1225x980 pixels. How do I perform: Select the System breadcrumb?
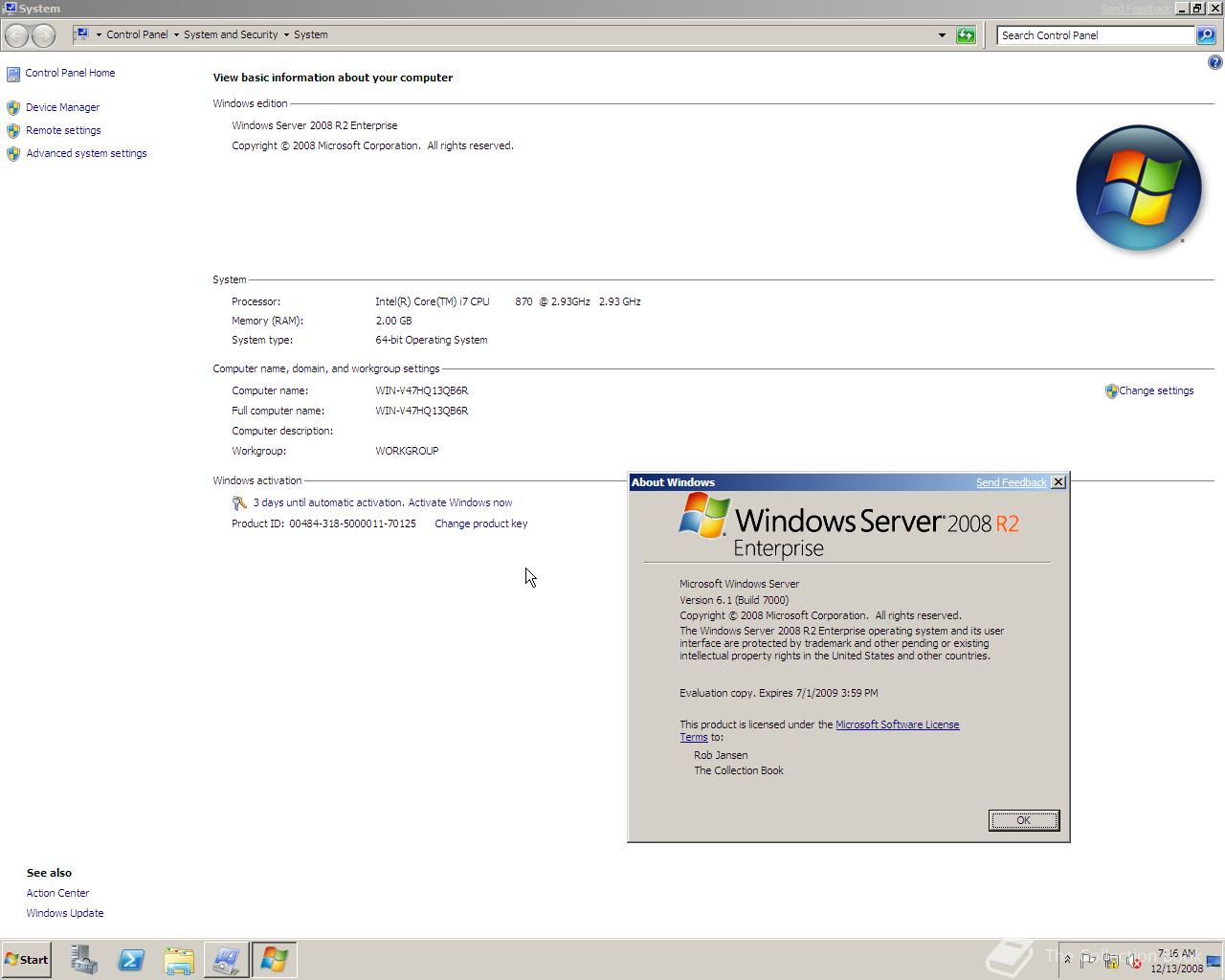(x=311, y=34)
